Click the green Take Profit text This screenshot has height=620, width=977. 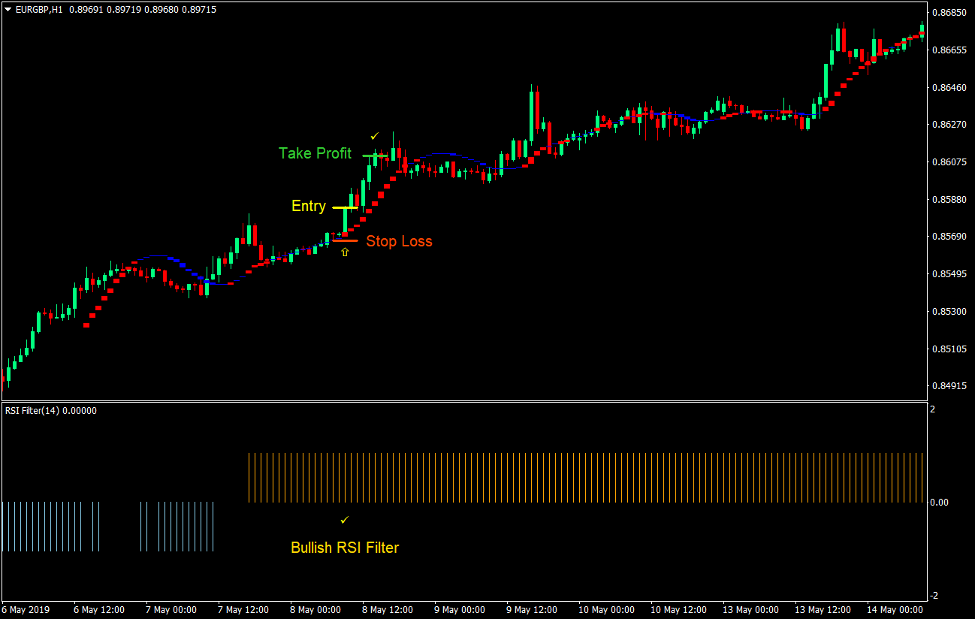pos(314,153)
